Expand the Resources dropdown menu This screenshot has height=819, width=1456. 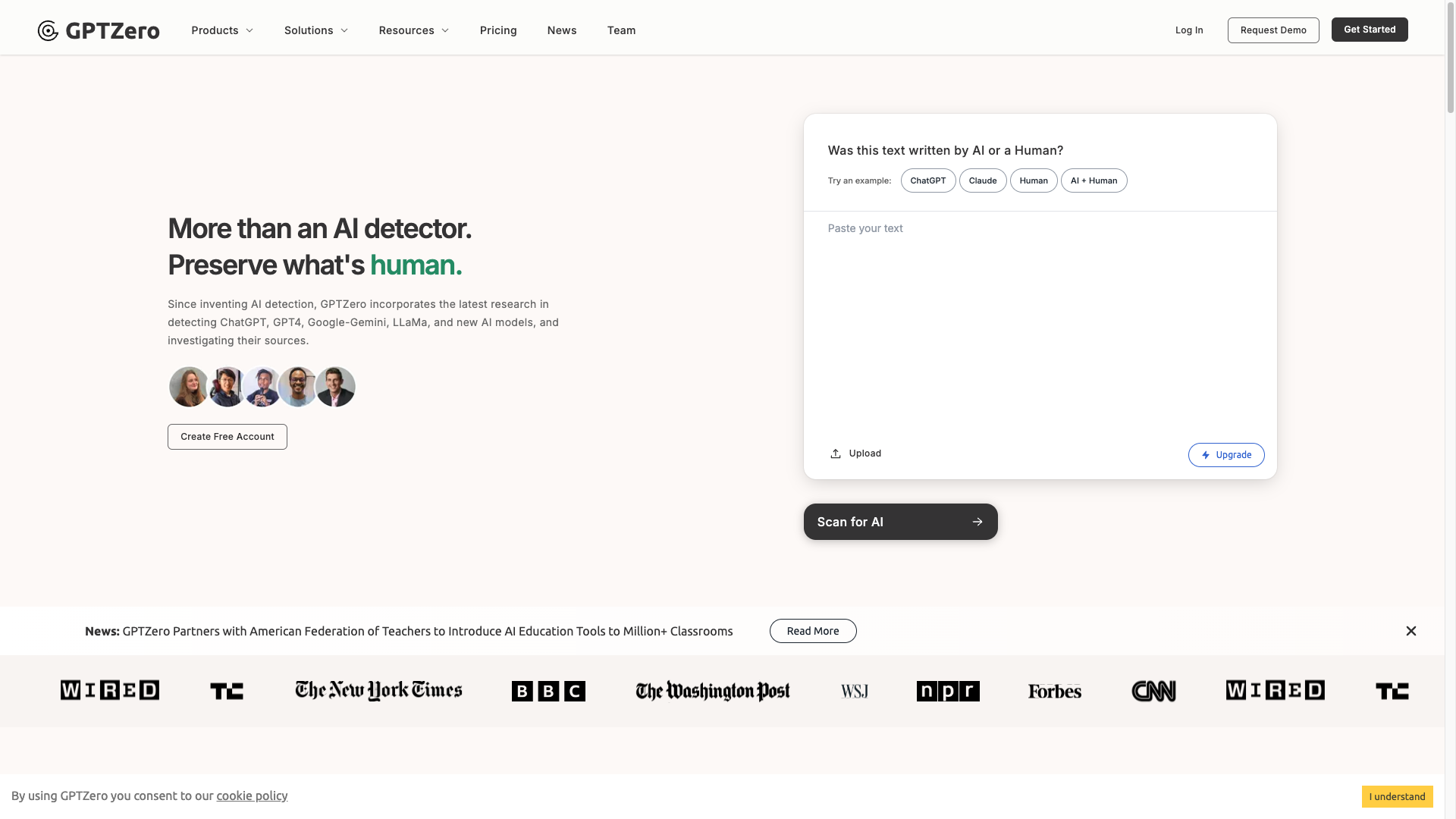click(414, 30)
